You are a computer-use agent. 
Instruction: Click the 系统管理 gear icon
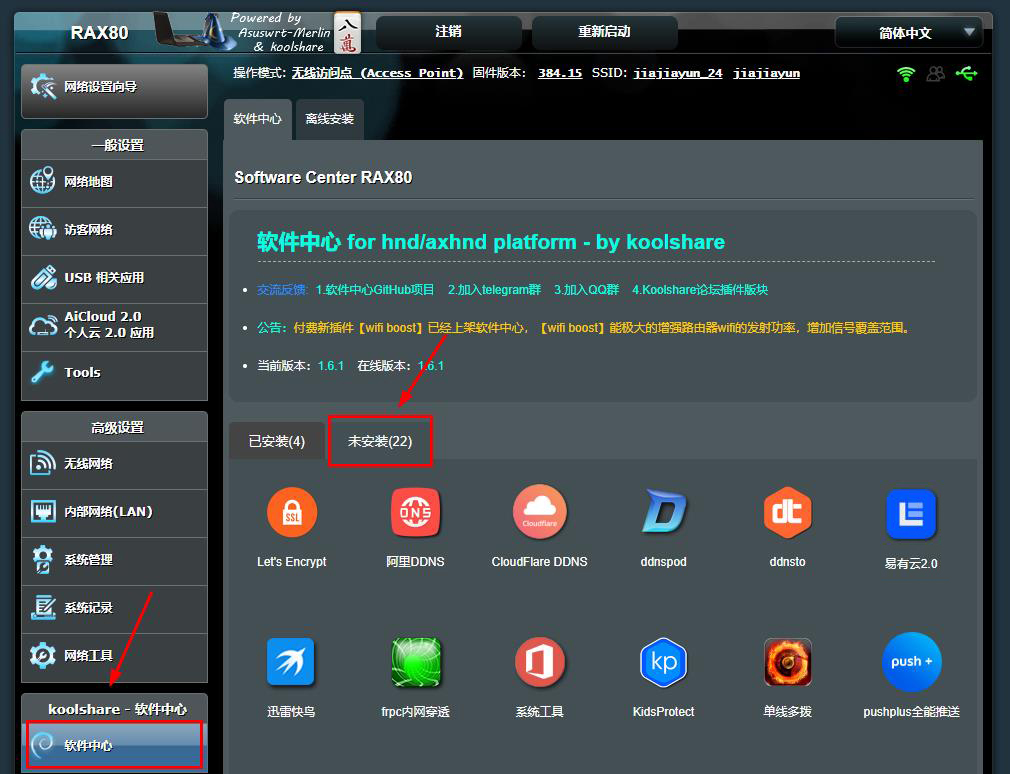click(x=43, y=559)
